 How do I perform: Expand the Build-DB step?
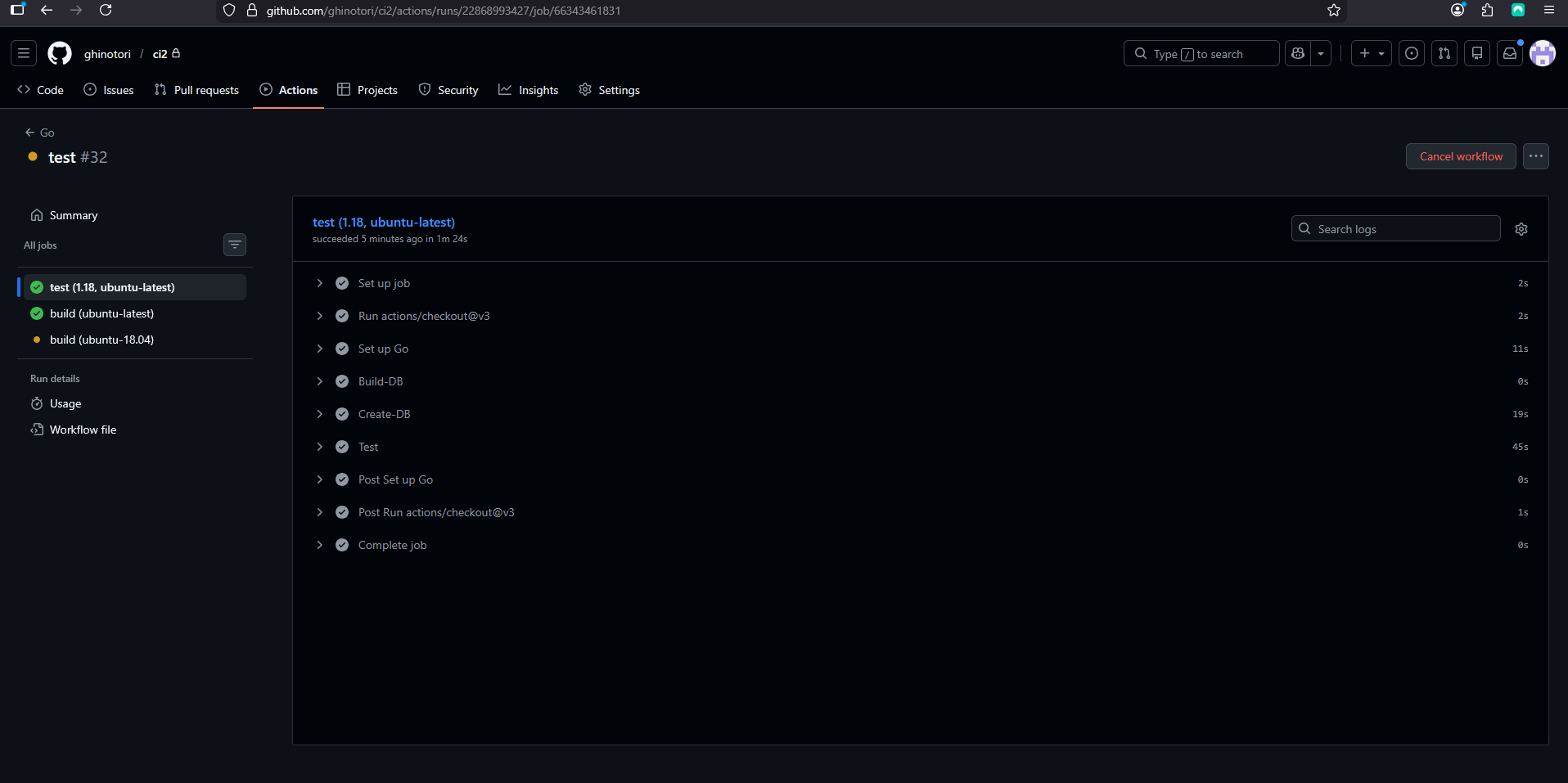click(921, 381)
